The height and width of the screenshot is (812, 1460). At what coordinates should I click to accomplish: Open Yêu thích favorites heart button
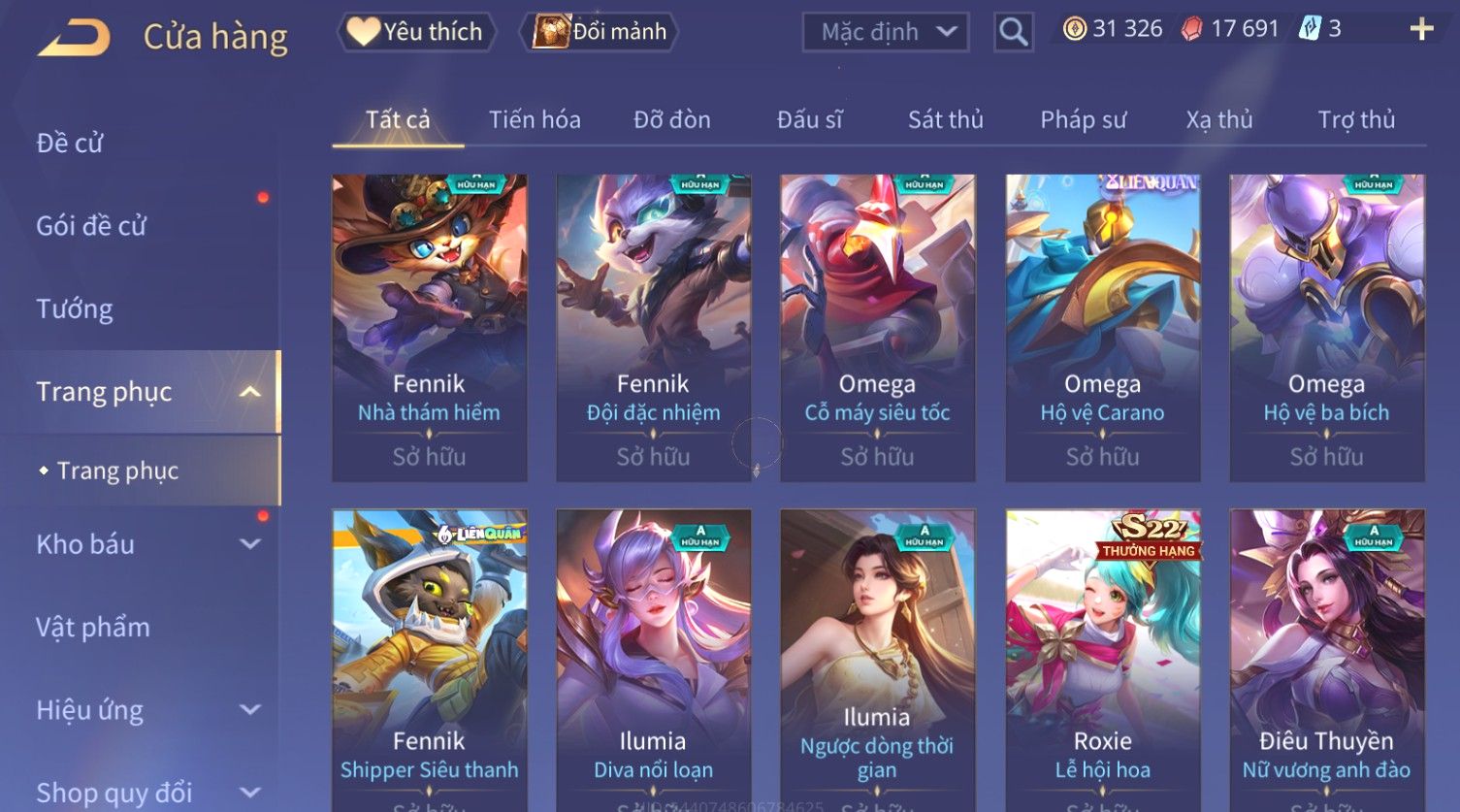(x=416, y=32)
